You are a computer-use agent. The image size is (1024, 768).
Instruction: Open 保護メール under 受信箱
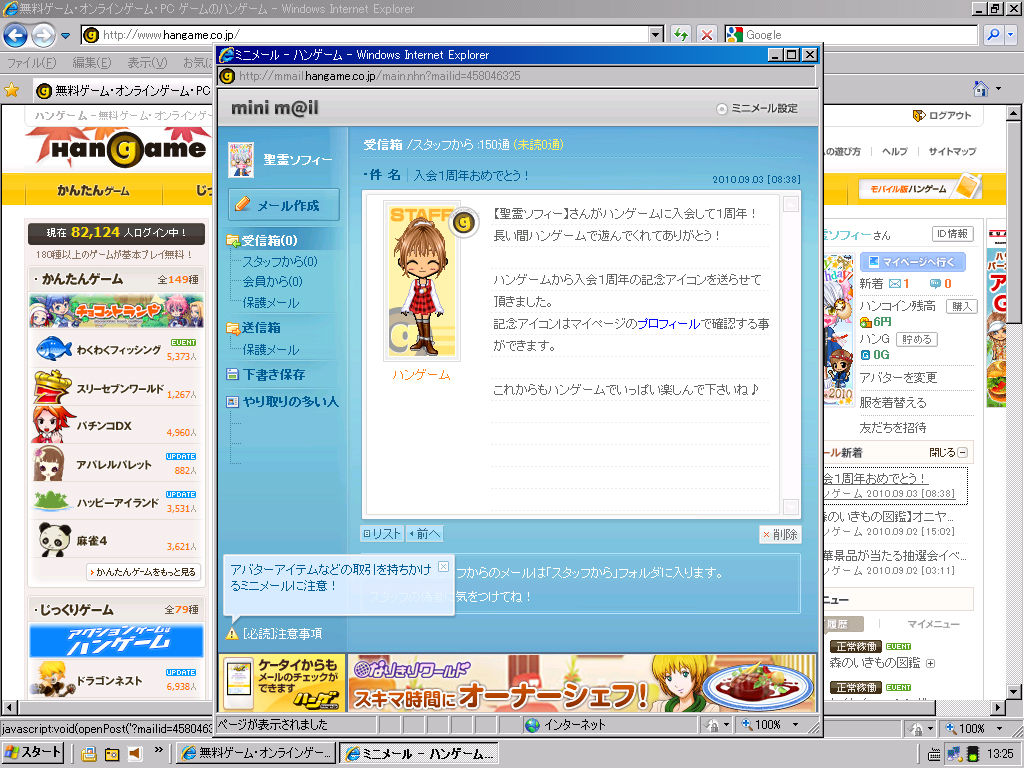pyautogui.click(x=271, y=302)
